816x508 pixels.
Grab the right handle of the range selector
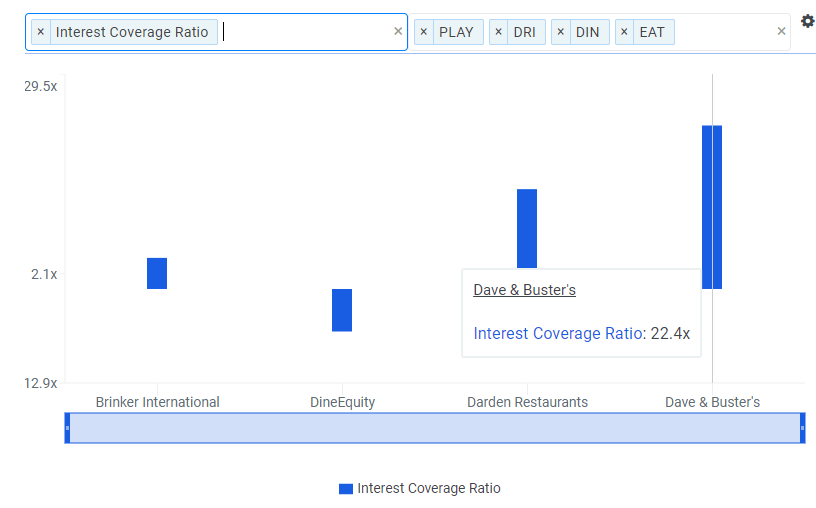pyautogui.click(x=802, y=428)
